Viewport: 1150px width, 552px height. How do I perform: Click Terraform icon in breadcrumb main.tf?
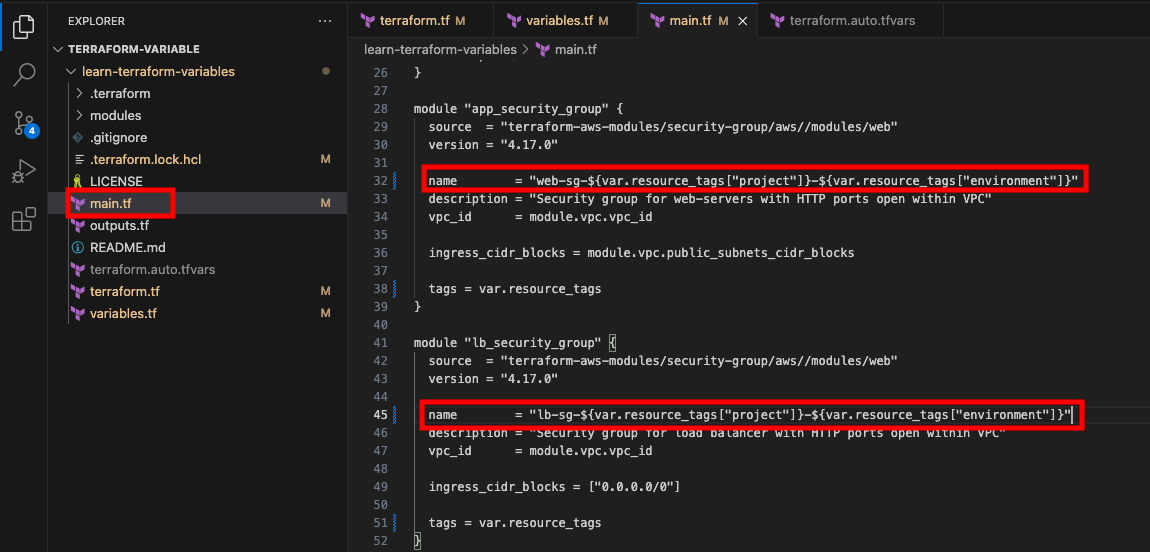point(543,50)
